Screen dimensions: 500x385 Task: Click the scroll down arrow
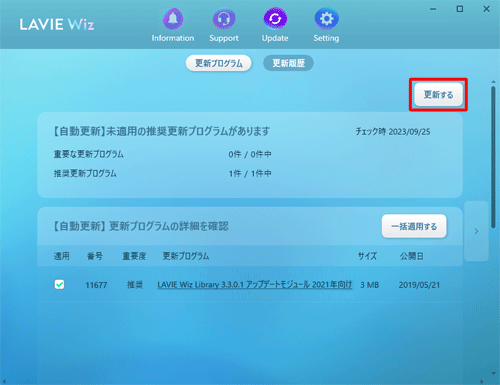(493, 373)
